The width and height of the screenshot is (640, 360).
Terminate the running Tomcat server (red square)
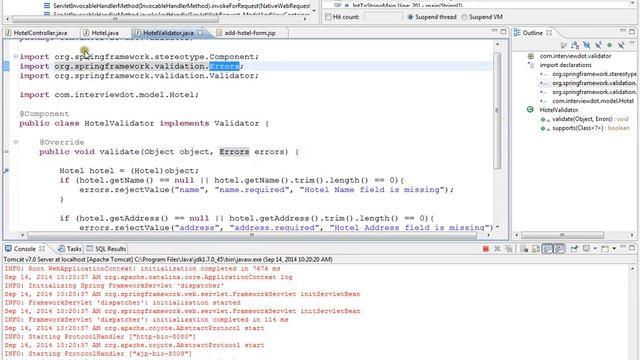click(x=486, y=249)
